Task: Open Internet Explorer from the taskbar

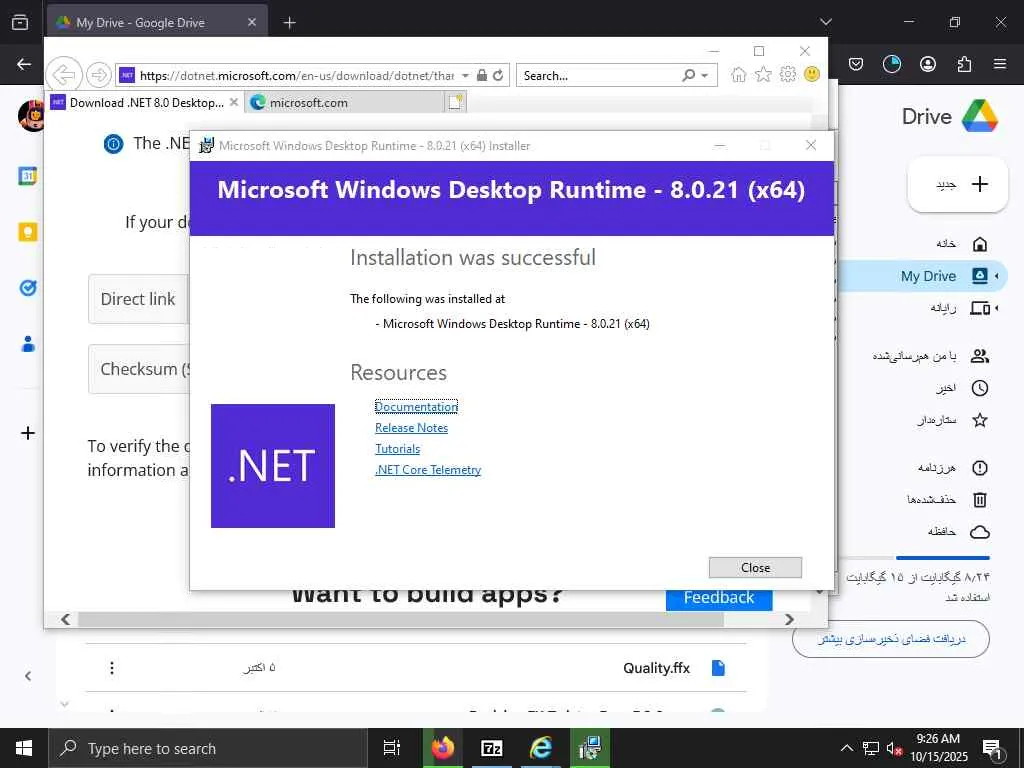Action: coord(541,748)
